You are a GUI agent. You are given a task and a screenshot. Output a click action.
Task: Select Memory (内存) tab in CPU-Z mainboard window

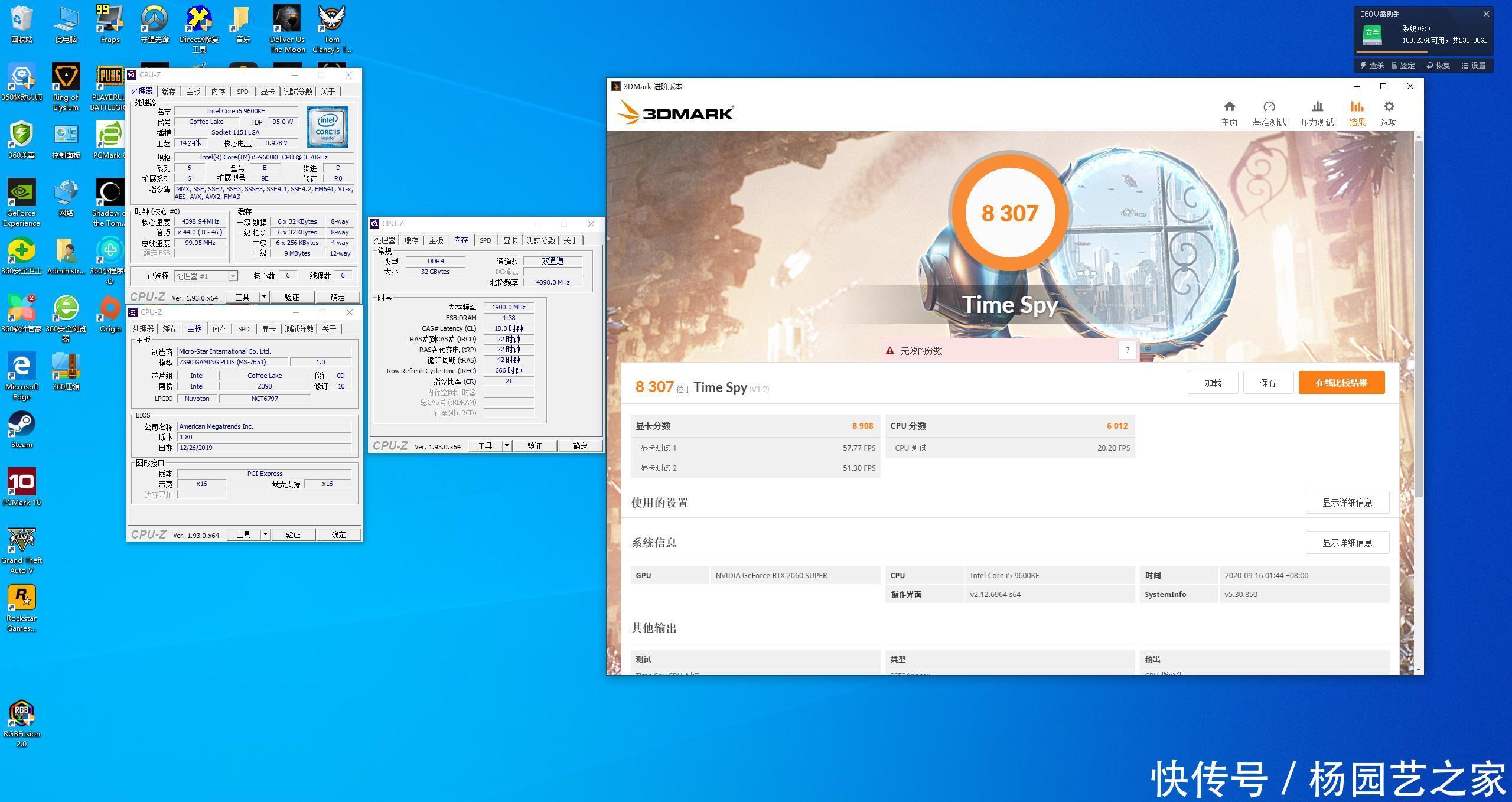point(220,329)
